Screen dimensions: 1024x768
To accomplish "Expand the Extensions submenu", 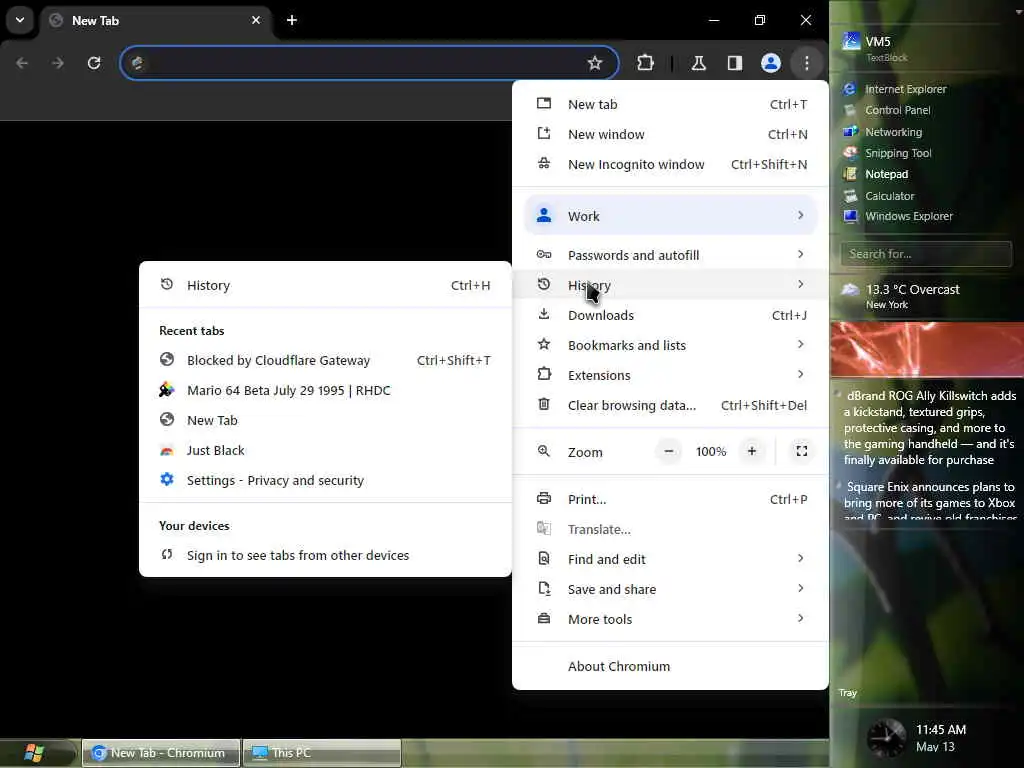I will point(671,375).
